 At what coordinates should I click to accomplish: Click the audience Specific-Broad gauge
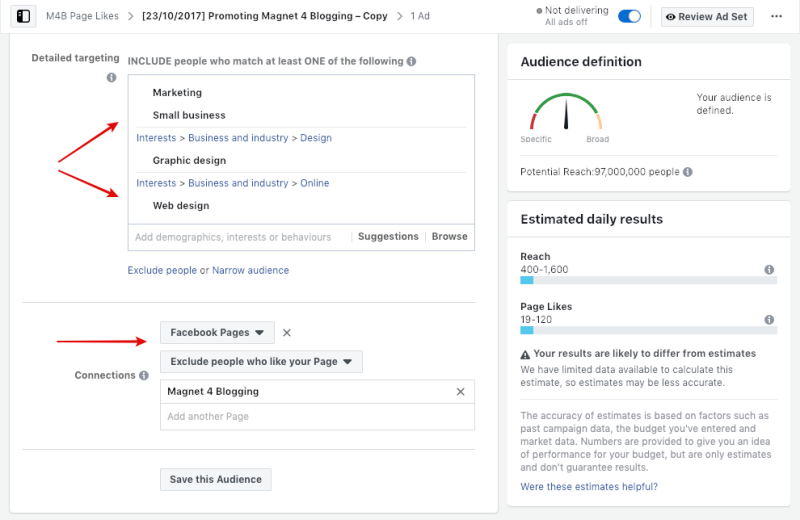click(566, 115)
